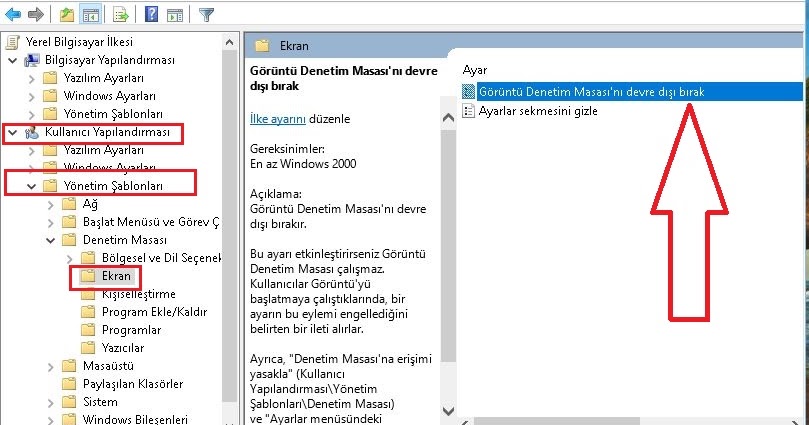Select Masaüstü in the tree
Screen dimensions: 809x425
pyautogui.click(x=108, y=366)
